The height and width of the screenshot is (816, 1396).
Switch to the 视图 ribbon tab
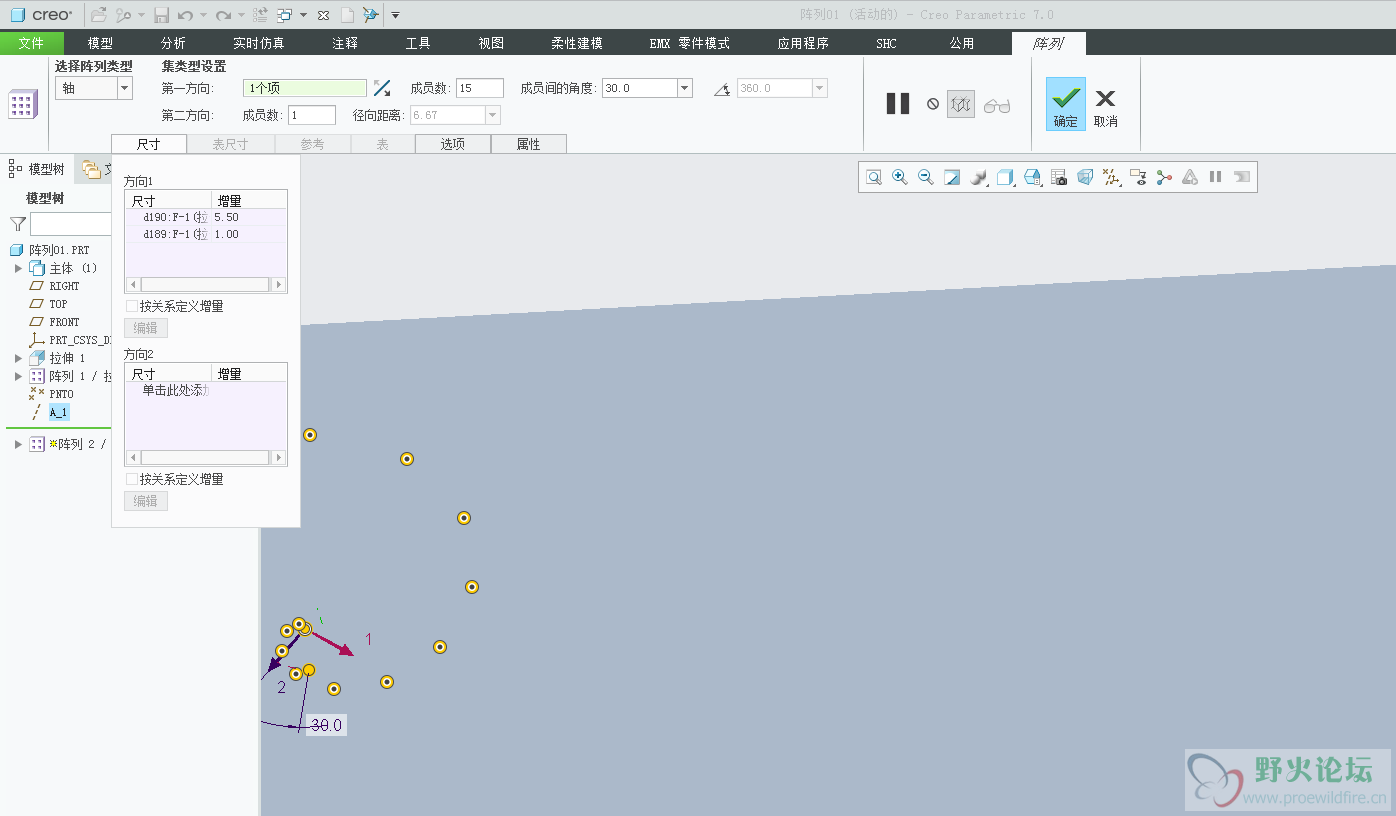[x=491, y=43]
